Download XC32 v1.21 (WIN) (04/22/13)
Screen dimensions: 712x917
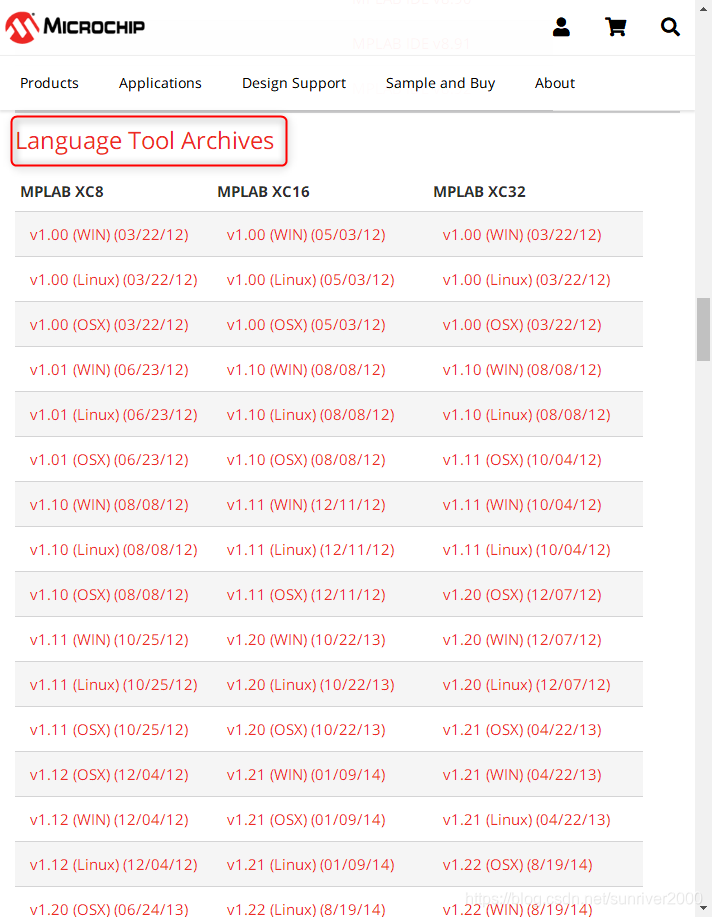(522, 775)
